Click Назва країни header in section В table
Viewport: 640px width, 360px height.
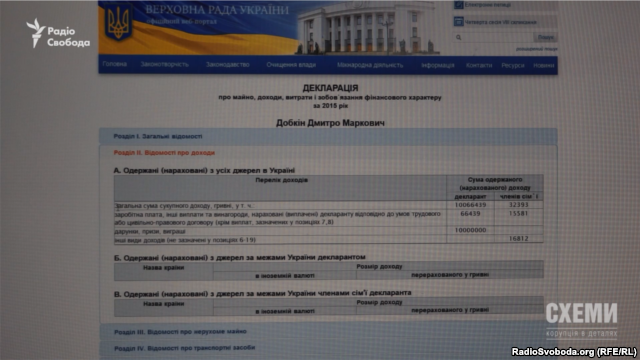pyautogui.click(x=163, y=304)
